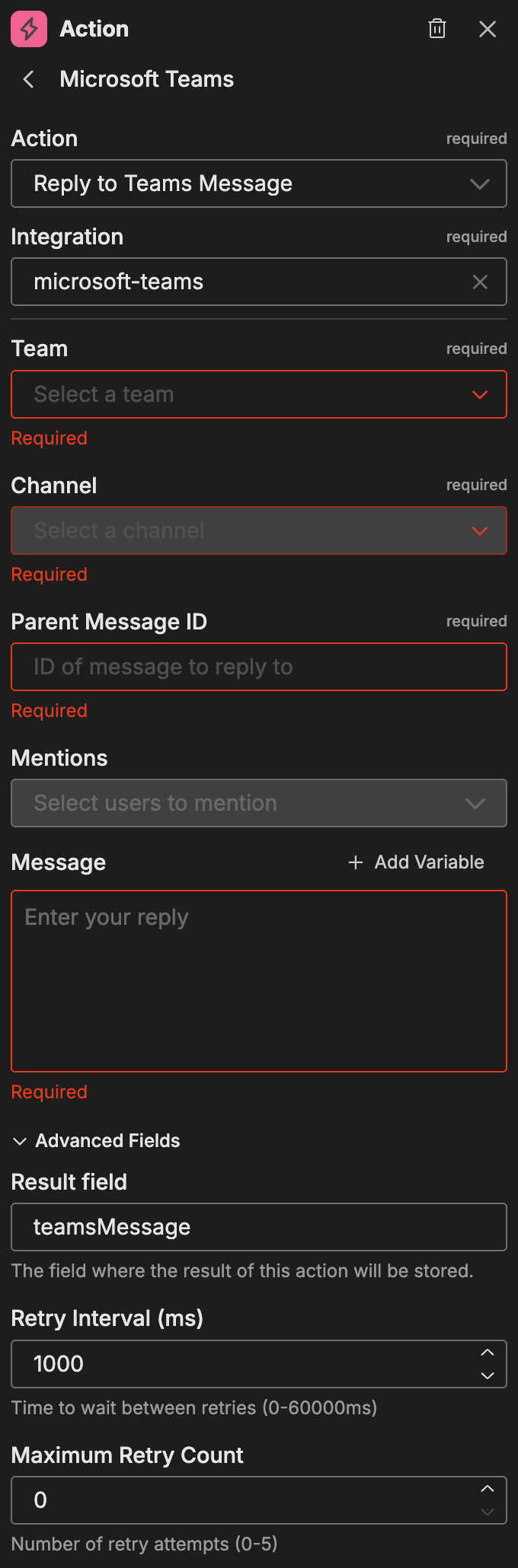Delete this action using the trash icon
Screen dimensions: 518x1568
point(437,29)
